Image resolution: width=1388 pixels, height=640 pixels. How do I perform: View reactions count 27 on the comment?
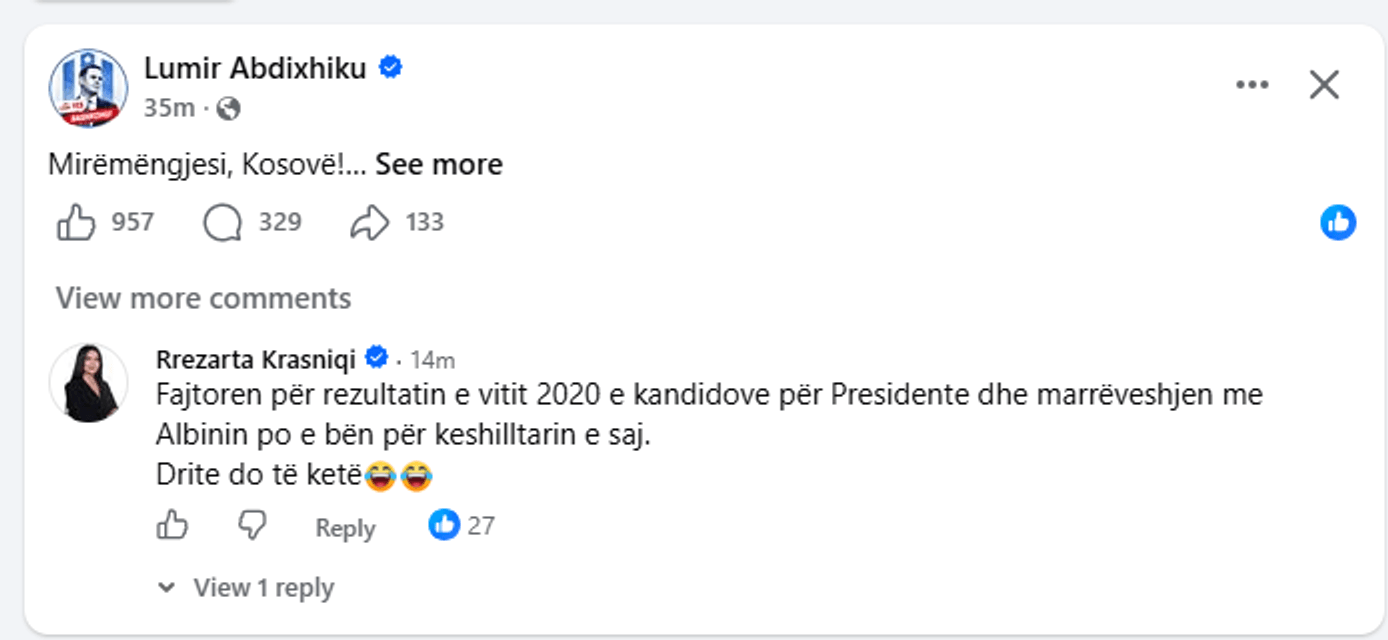(x=462, y=525)
